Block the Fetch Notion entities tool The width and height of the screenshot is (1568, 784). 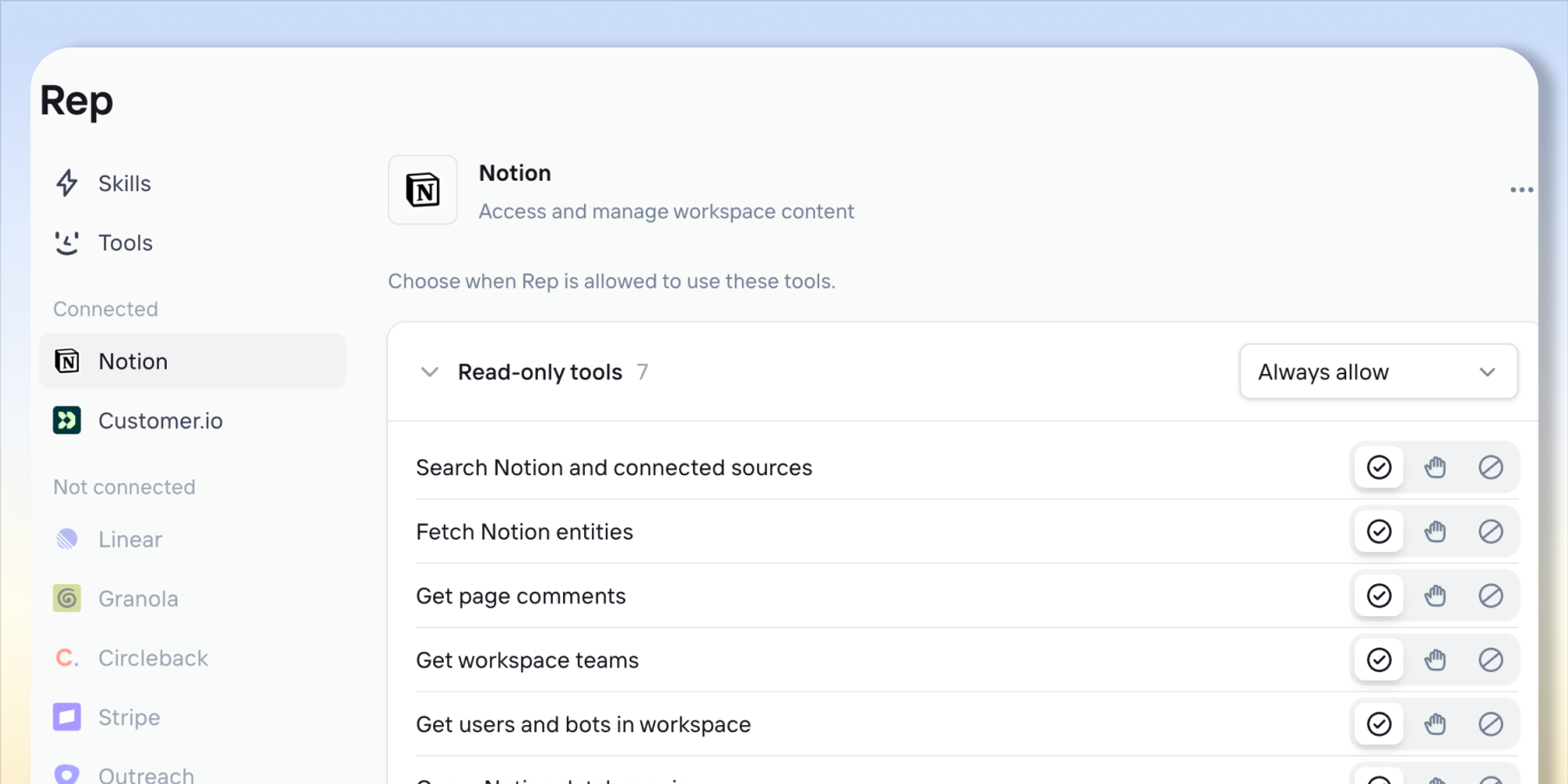pos(1490,532)
